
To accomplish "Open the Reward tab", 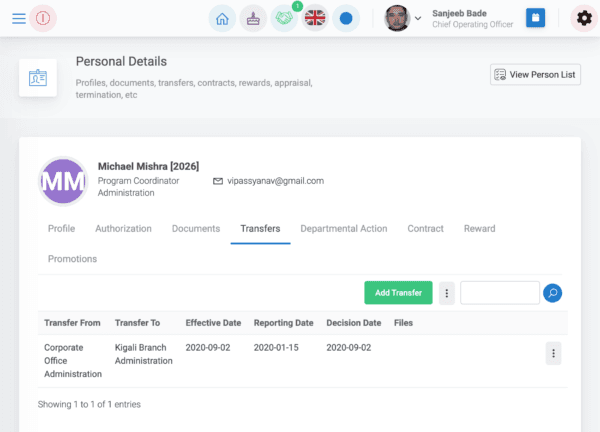I will click(479, 228).
